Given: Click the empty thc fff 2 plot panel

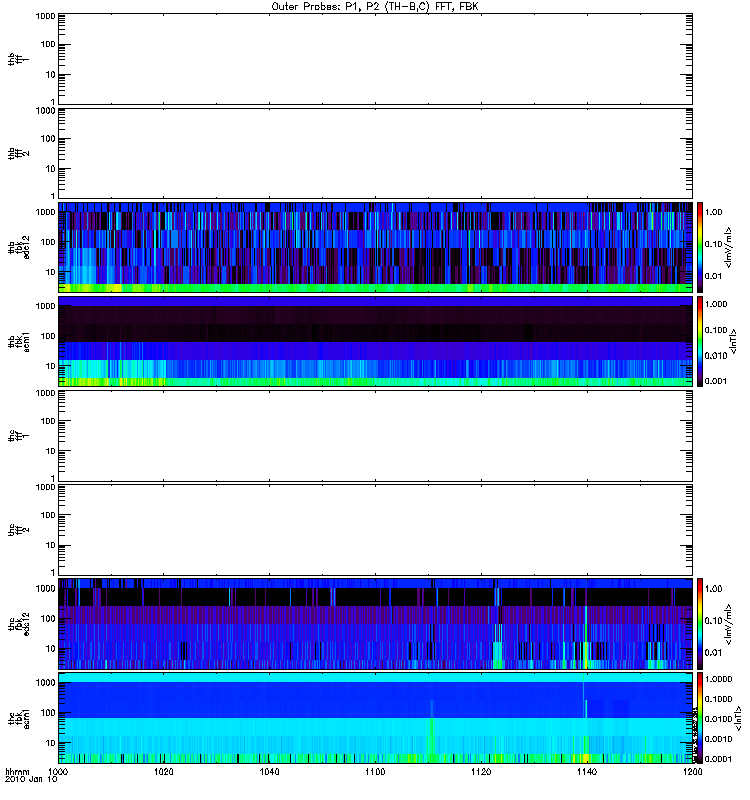Looking at the screenshot, I should click(376, 530).
